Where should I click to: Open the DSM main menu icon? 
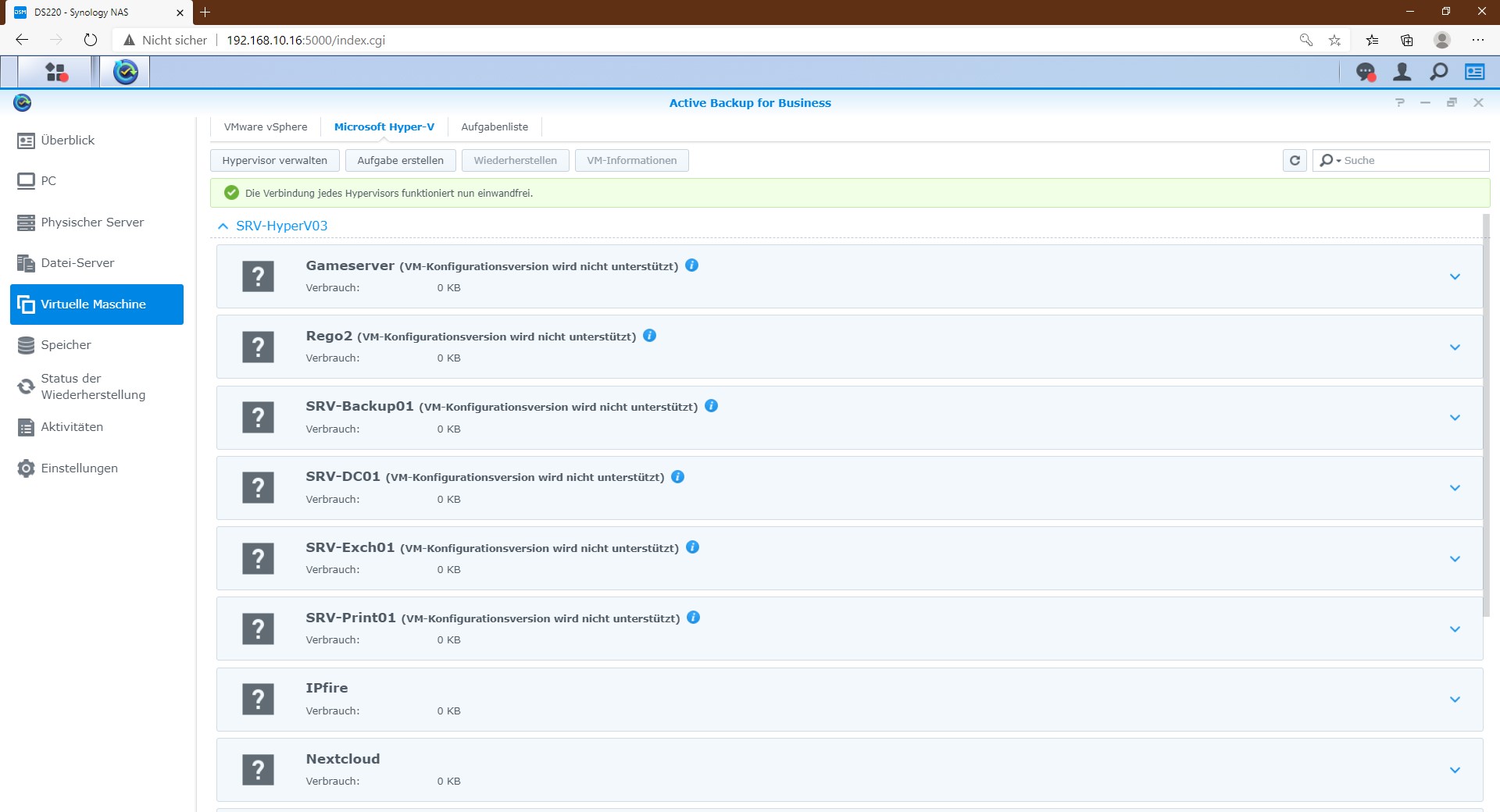[55, 72]
